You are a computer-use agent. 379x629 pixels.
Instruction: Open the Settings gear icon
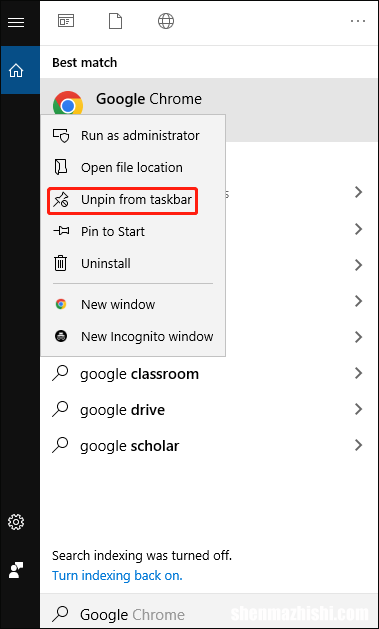tap(16, 522)
